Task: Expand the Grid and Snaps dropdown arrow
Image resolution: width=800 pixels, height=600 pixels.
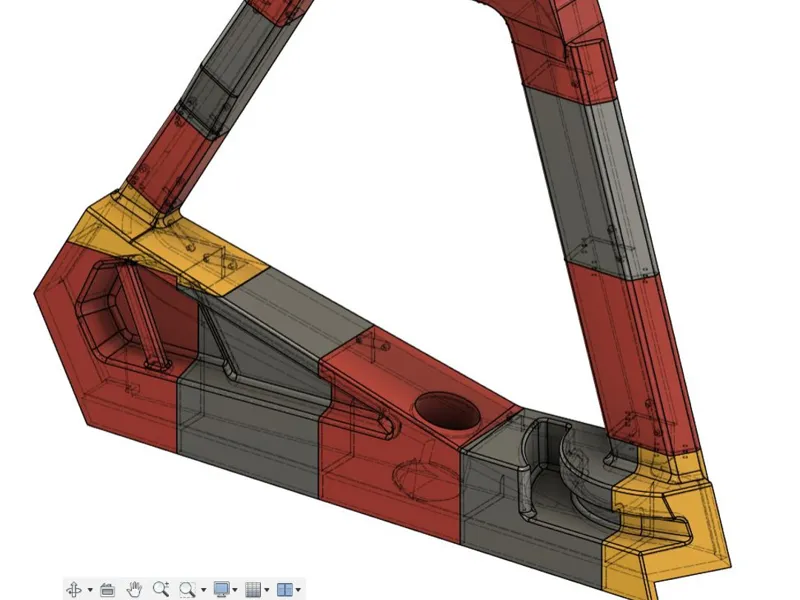Action: coord(266,590)
